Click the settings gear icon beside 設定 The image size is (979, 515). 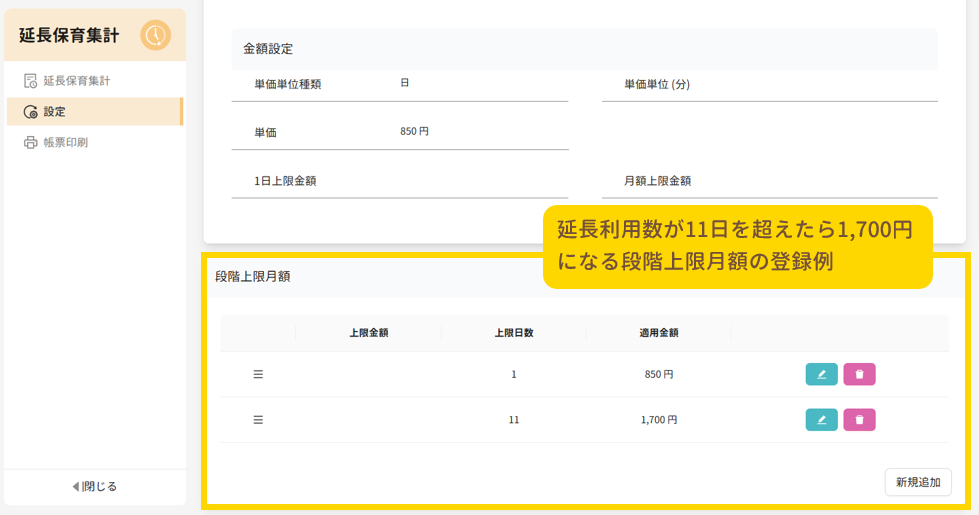click(31, 112)
